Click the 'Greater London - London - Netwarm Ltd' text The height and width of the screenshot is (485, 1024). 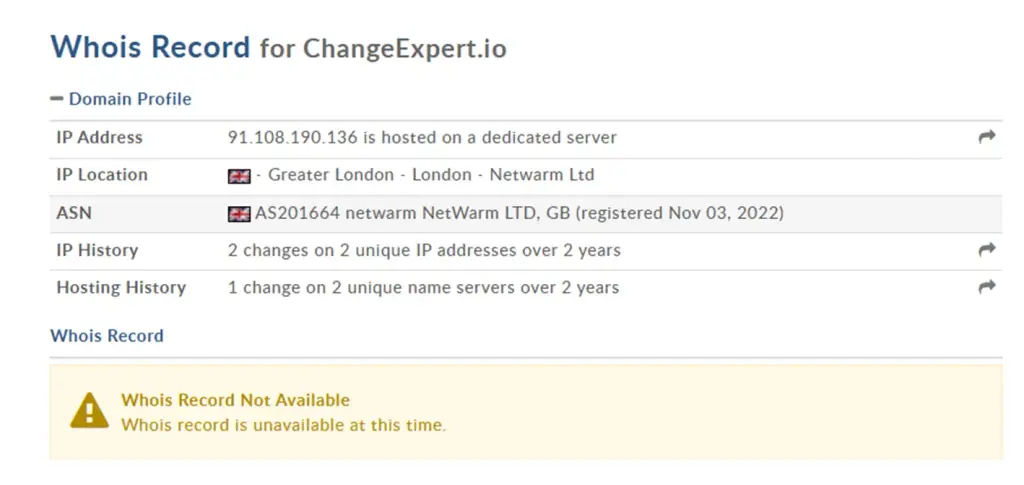[x=431, y=175]
